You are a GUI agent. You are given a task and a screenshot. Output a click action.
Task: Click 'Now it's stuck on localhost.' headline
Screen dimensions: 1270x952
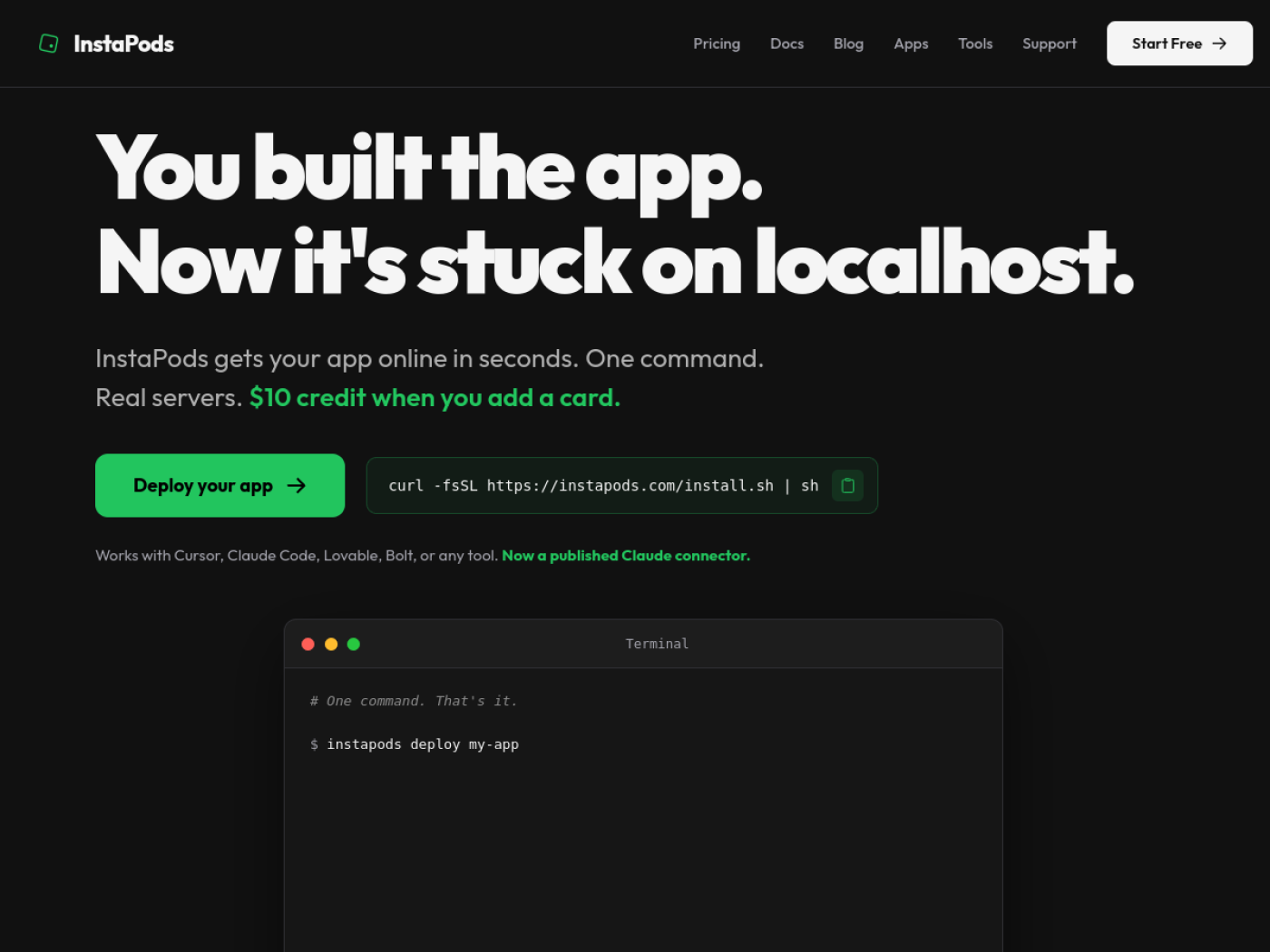tap(615, 263)
